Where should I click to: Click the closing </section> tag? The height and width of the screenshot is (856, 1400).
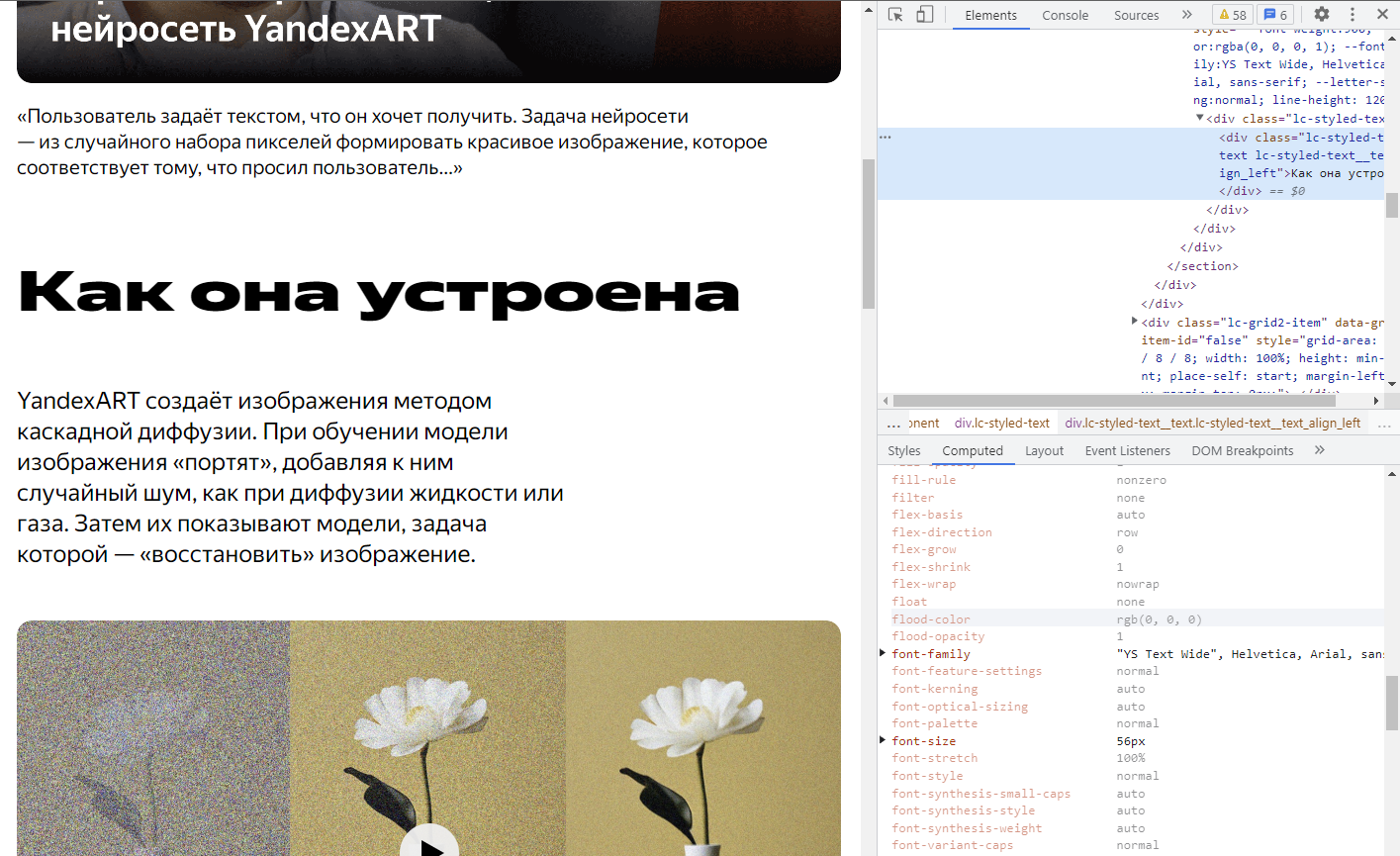pos(1202,266)
